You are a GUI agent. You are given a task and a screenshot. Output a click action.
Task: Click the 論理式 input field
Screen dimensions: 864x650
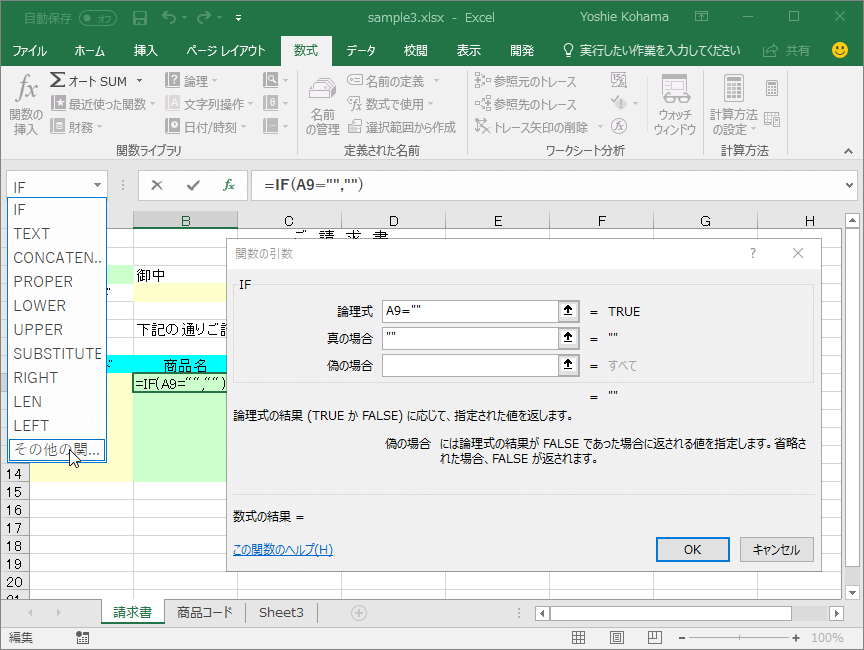(x=470, y=311)
